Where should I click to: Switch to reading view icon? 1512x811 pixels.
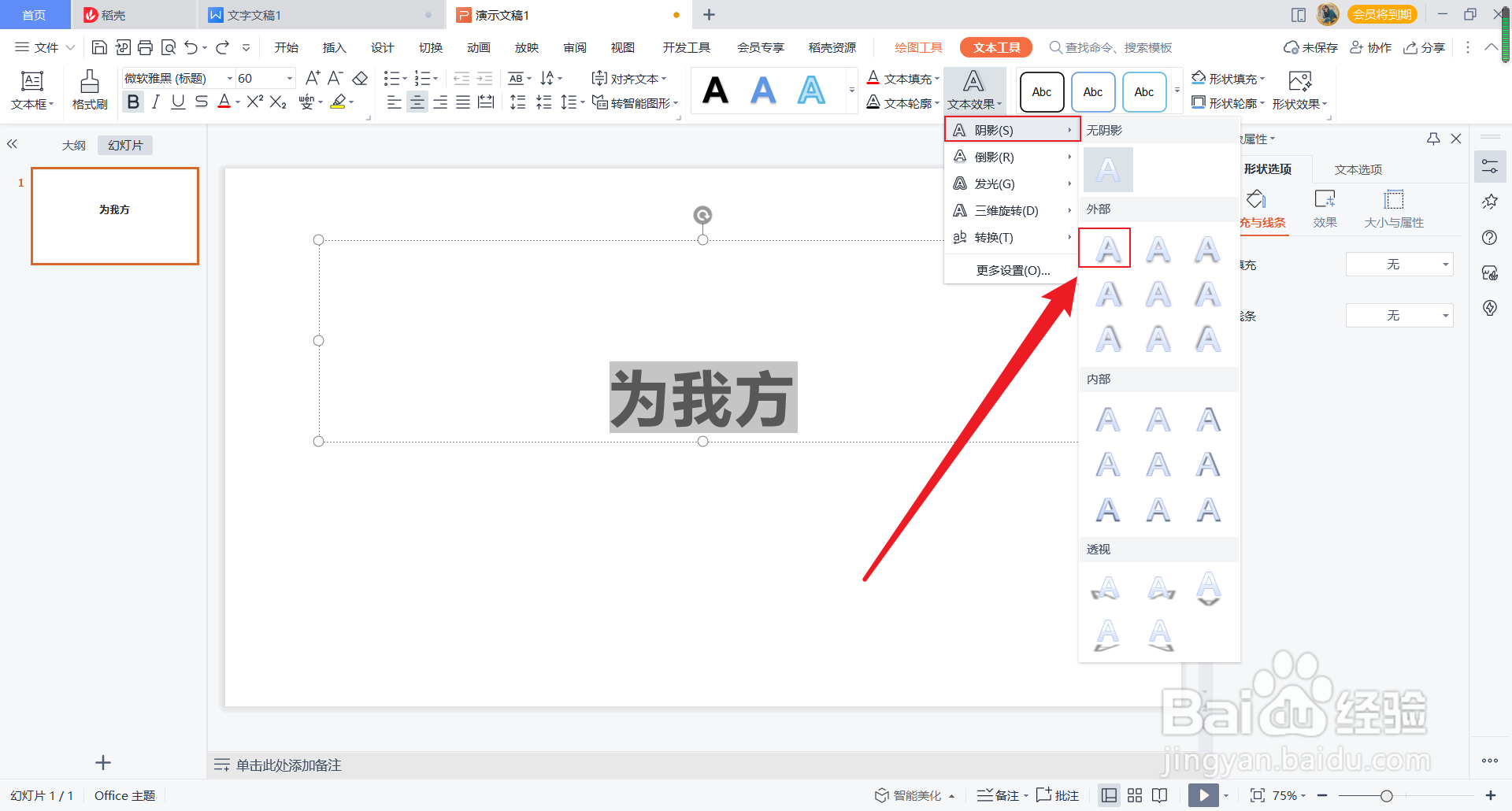pos(1159,795)
